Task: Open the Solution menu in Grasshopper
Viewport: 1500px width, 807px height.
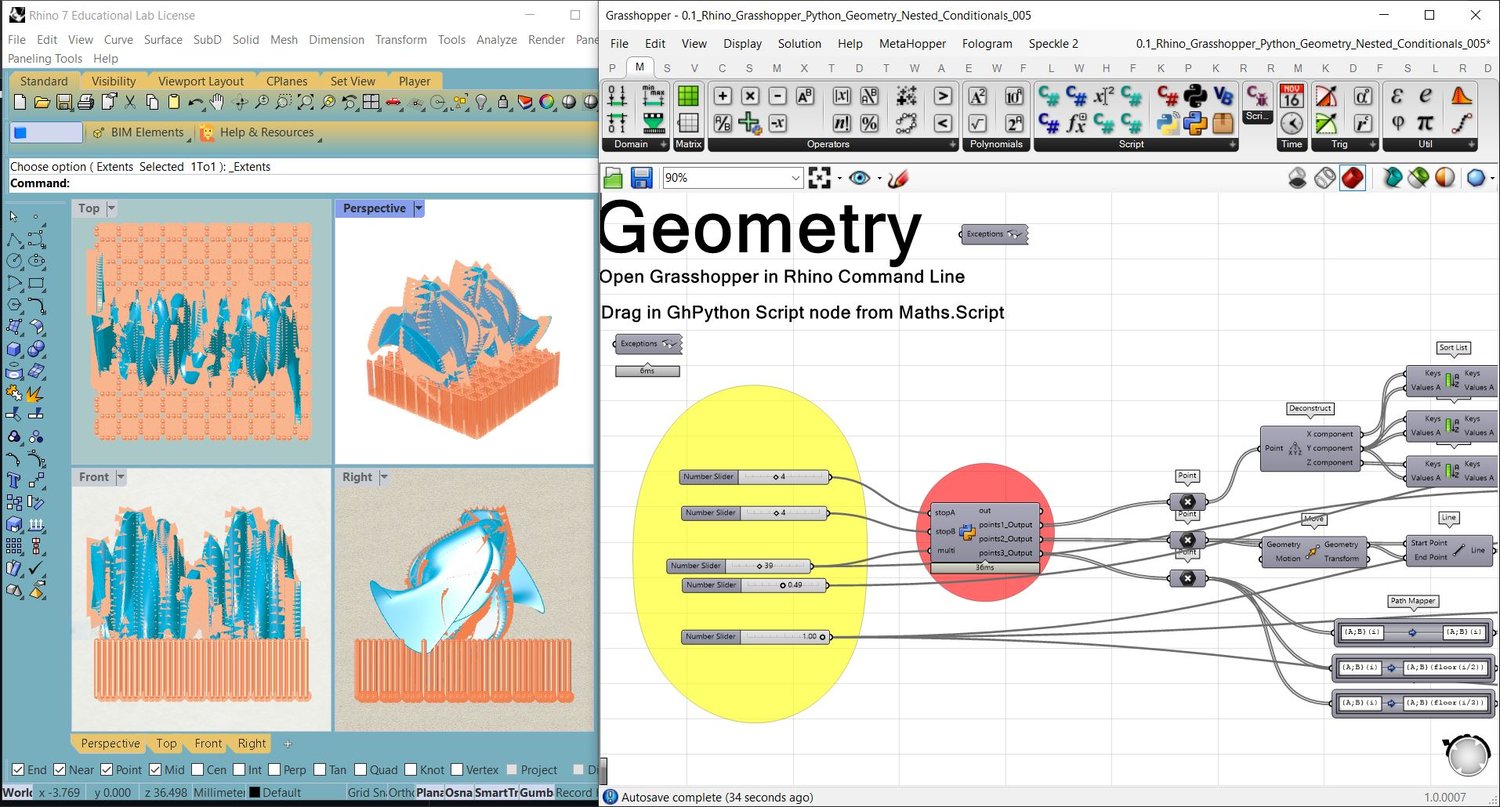Action: tap(799, 44)
